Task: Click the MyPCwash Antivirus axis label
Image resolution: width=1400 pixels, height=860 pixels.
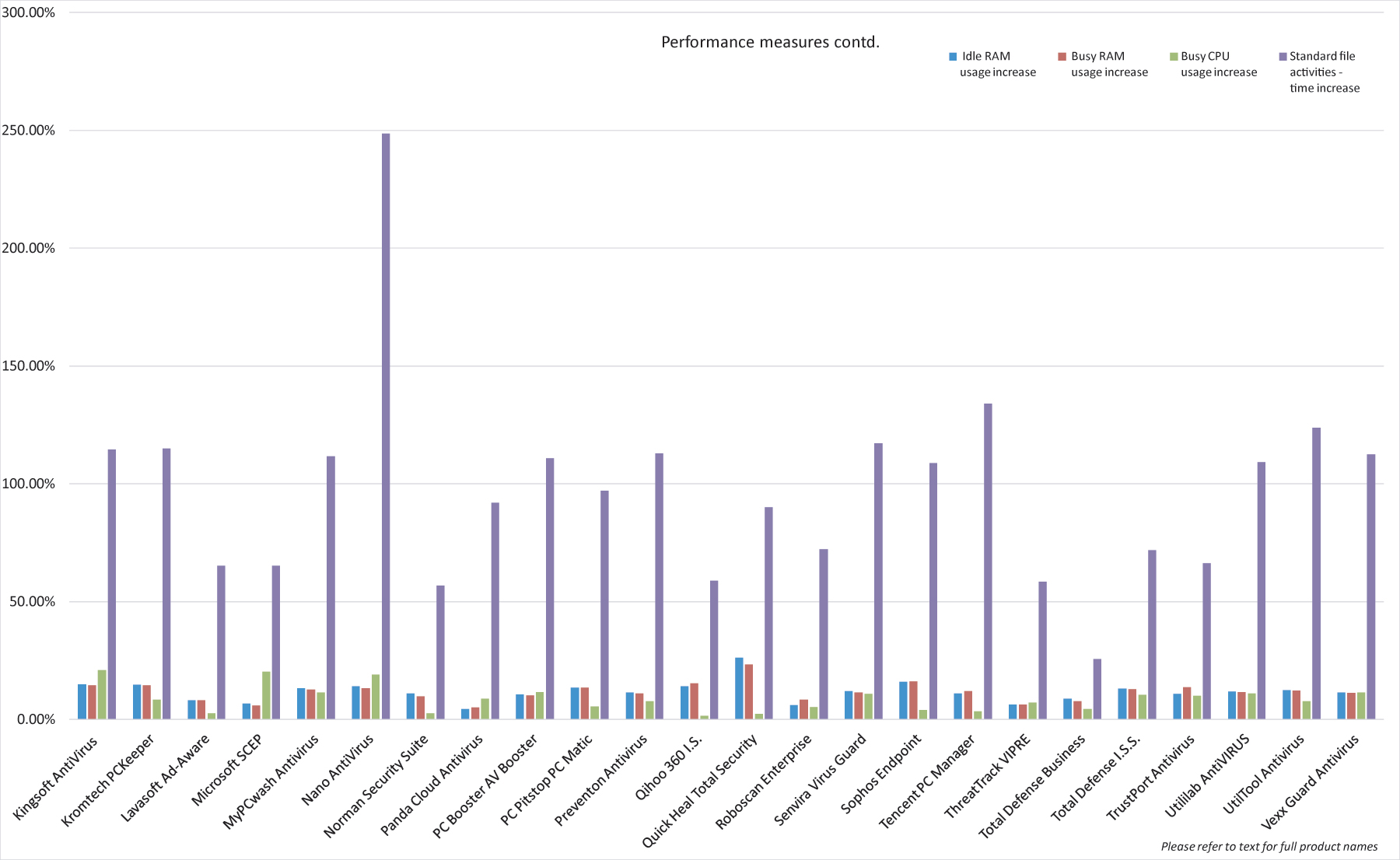Action: click(271, 782)
